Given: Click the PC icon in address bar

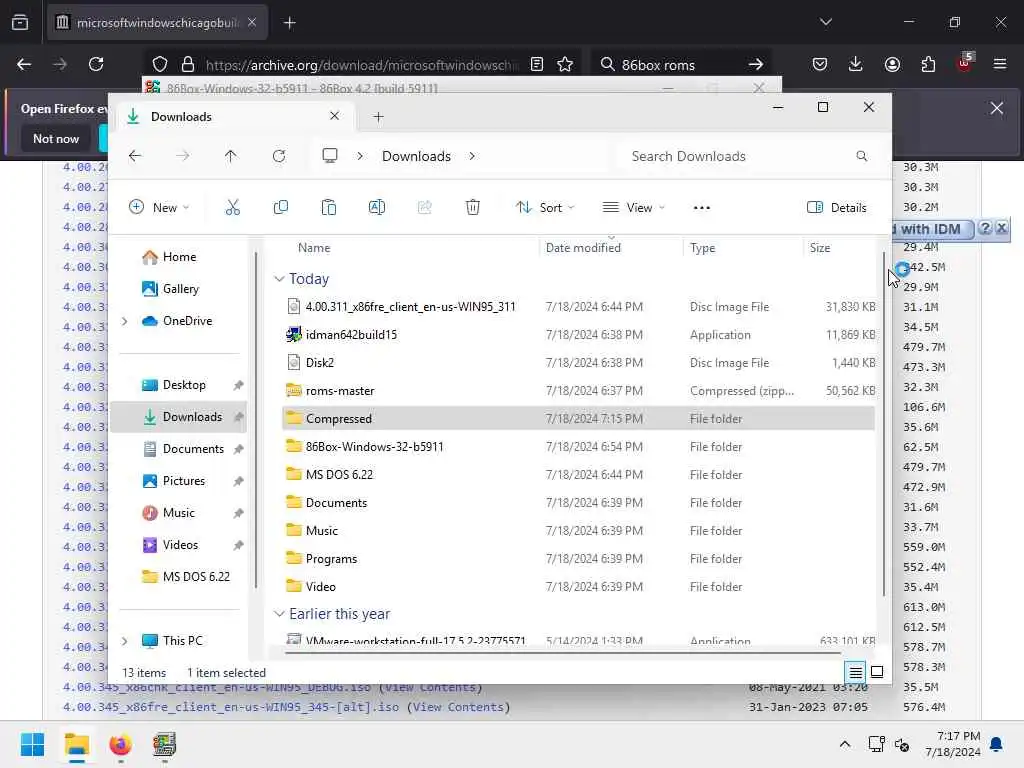Looking at the screenshot, I should click(330, 156).
